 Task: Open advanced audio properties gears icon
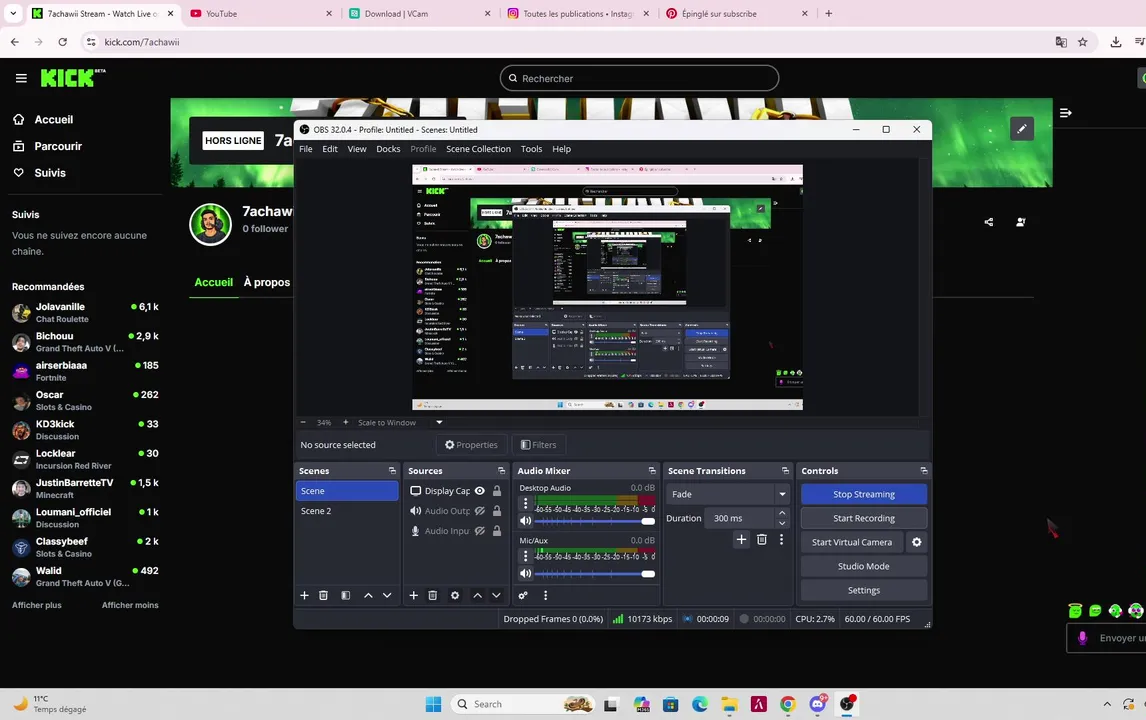(523, 596)
